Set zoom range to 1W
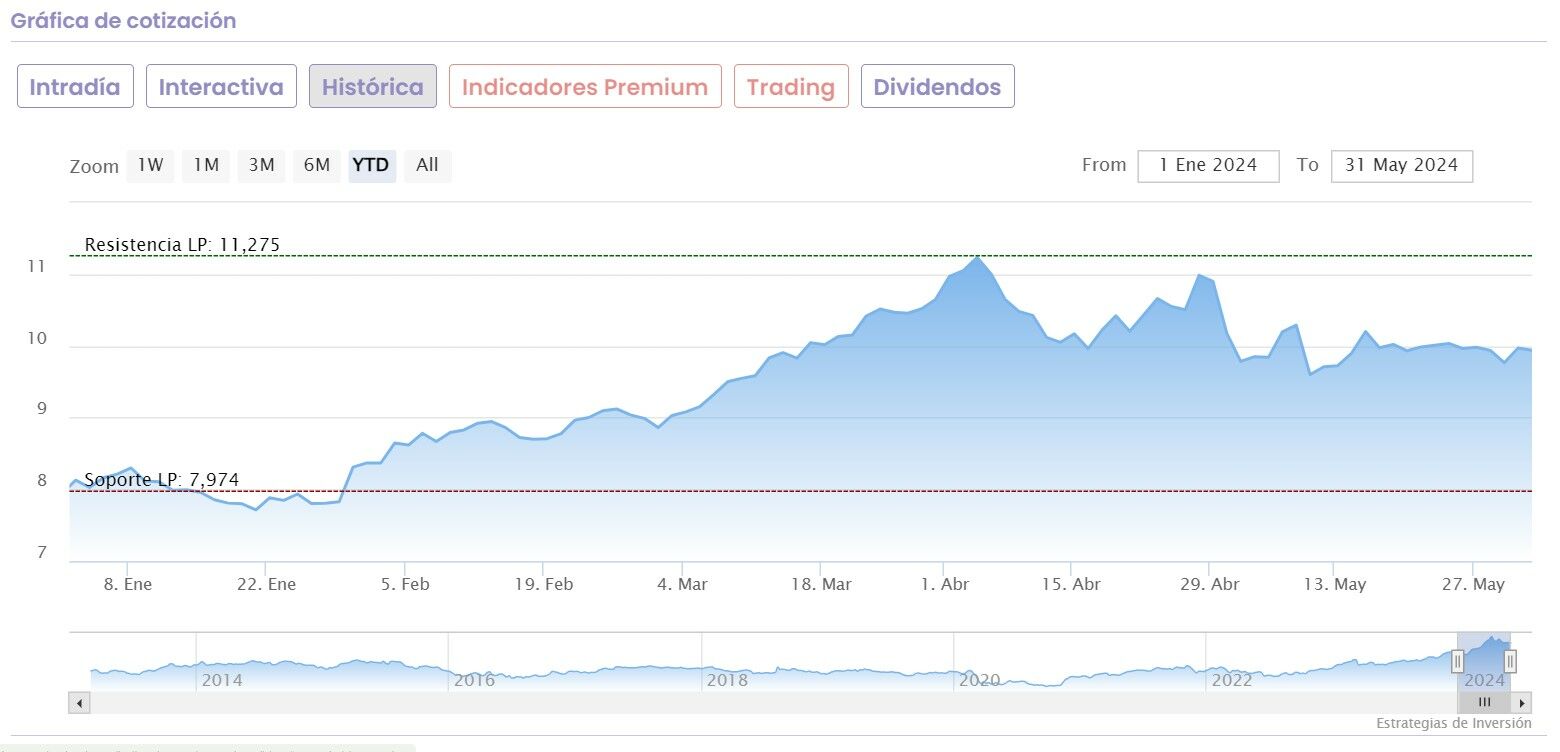 coord(150,166)
